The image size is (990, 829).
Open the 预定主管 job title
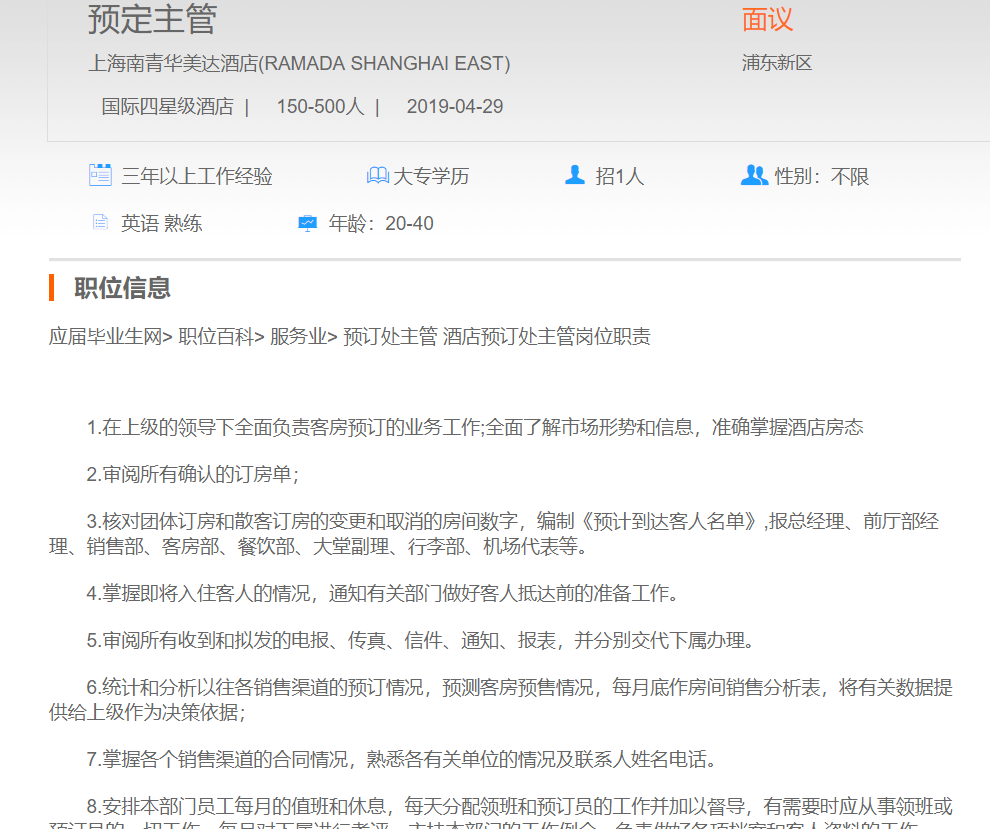click(152, 19)
